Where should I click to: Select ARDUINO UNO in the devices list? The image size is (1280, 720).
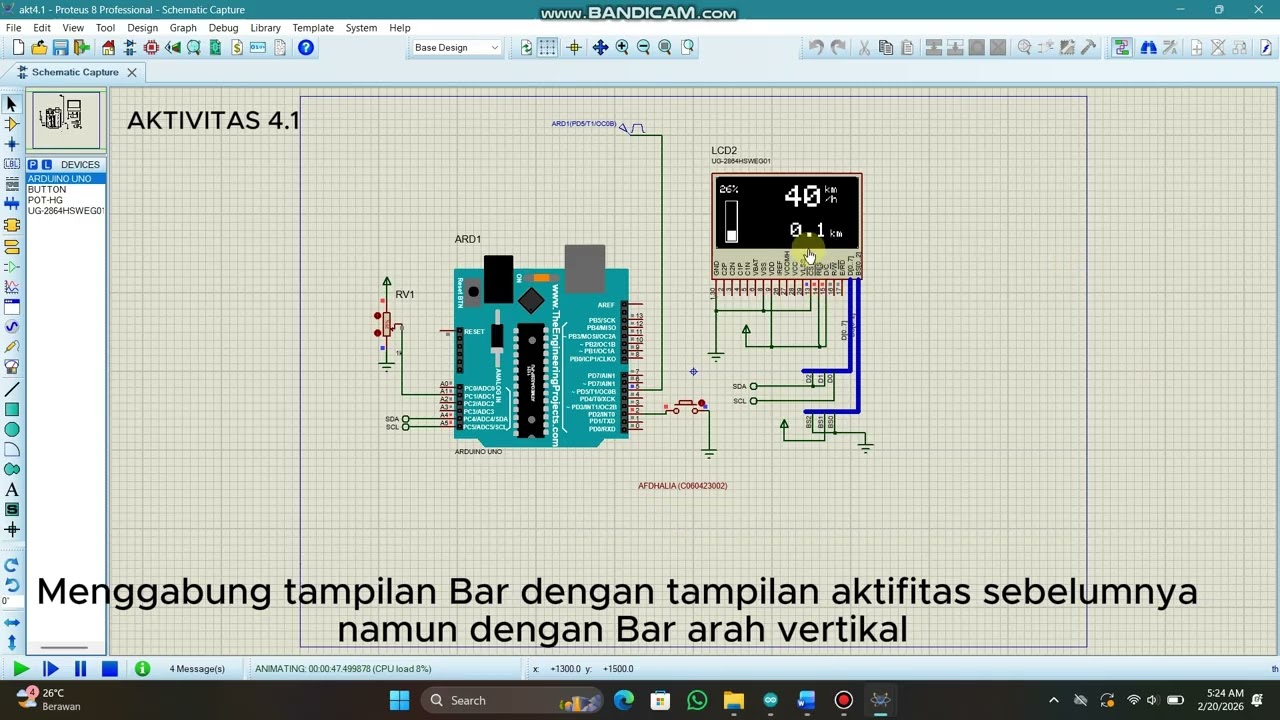pos(64,179)
